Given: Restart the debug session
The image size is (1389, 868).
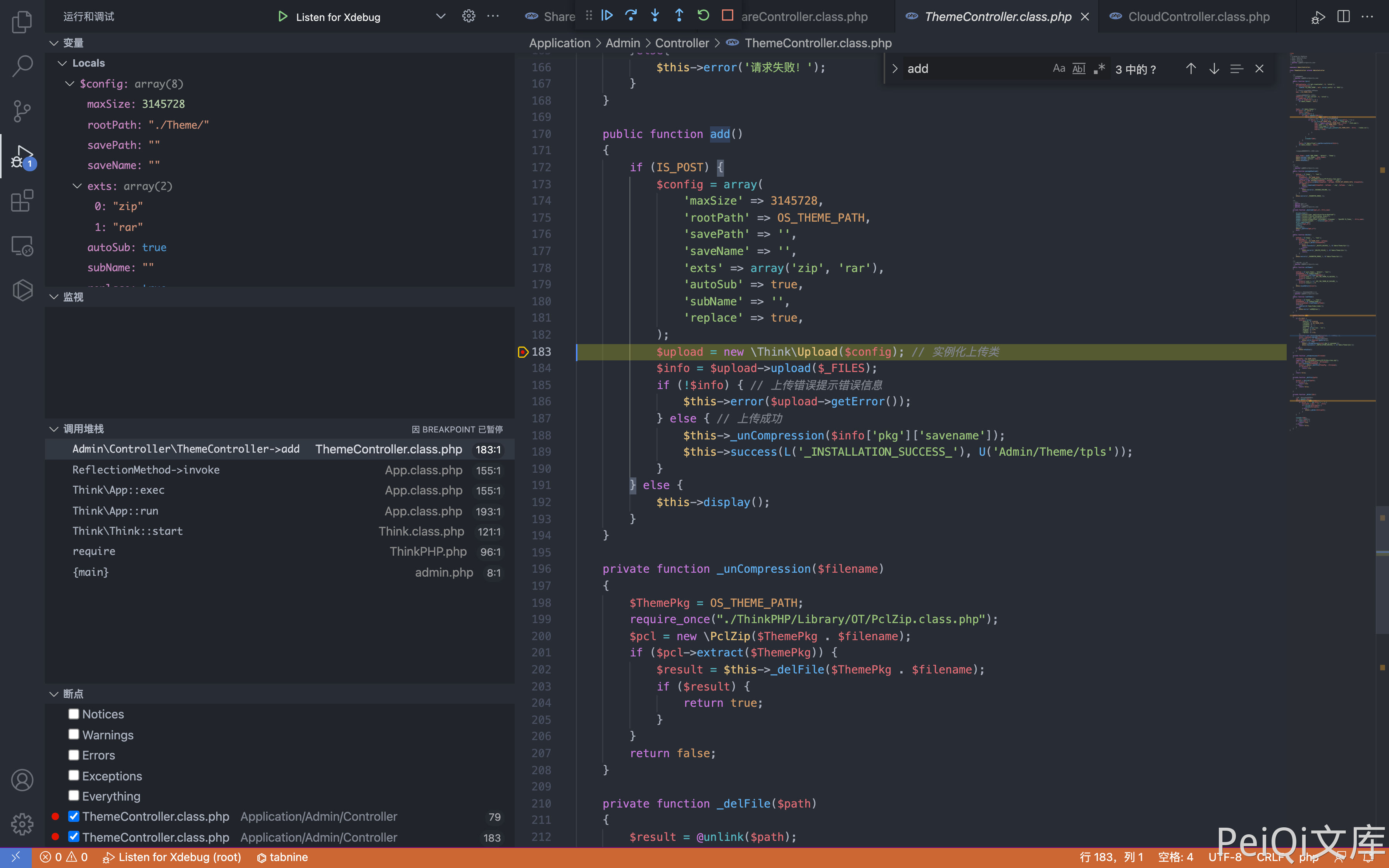Looking at the screenshot, I should pyautogui.click(x=703, y=15).
